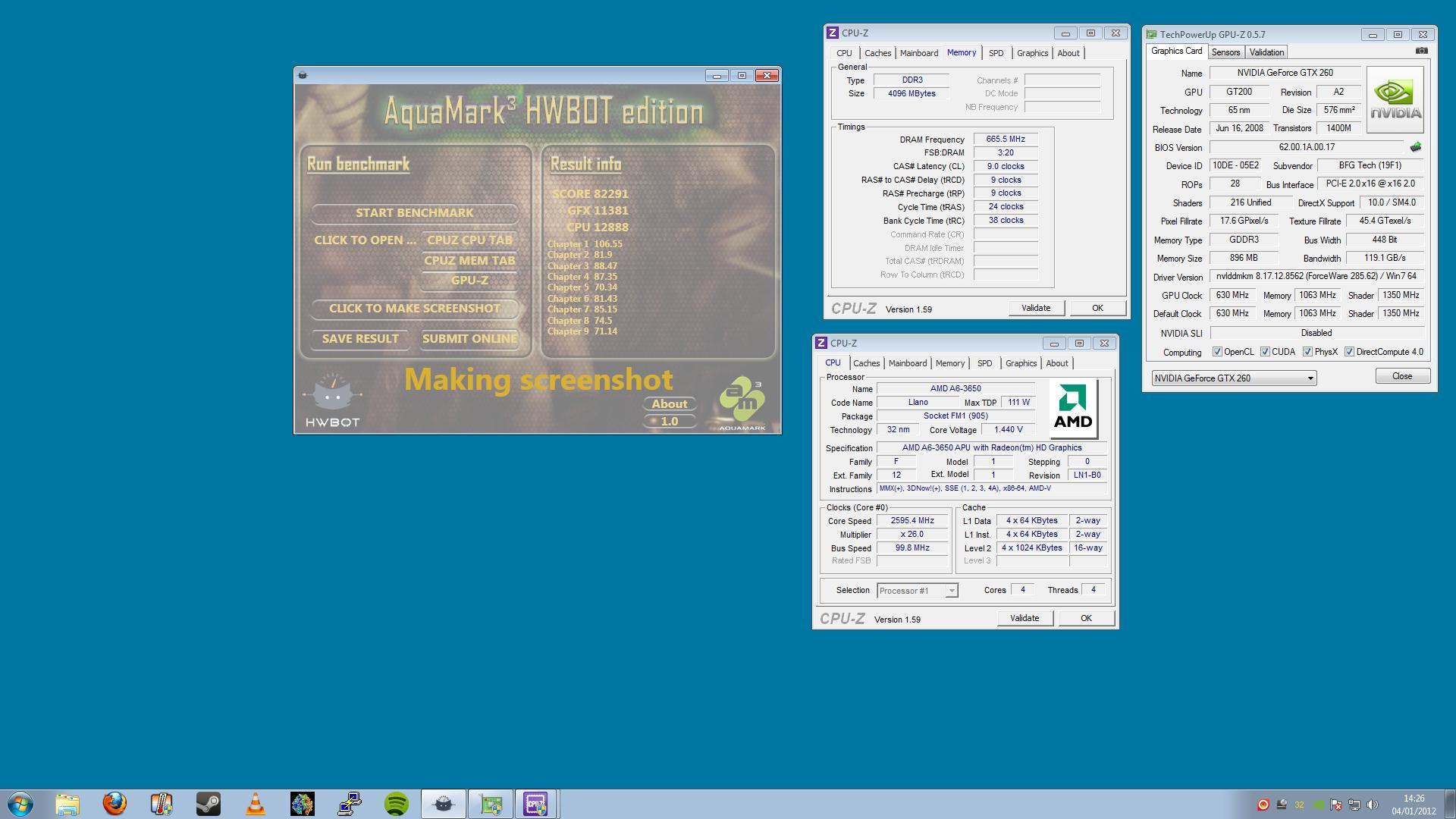Open Action Center flag tray icon
The width and height of the screenshot is (1456, 819).
point(1336,805)
